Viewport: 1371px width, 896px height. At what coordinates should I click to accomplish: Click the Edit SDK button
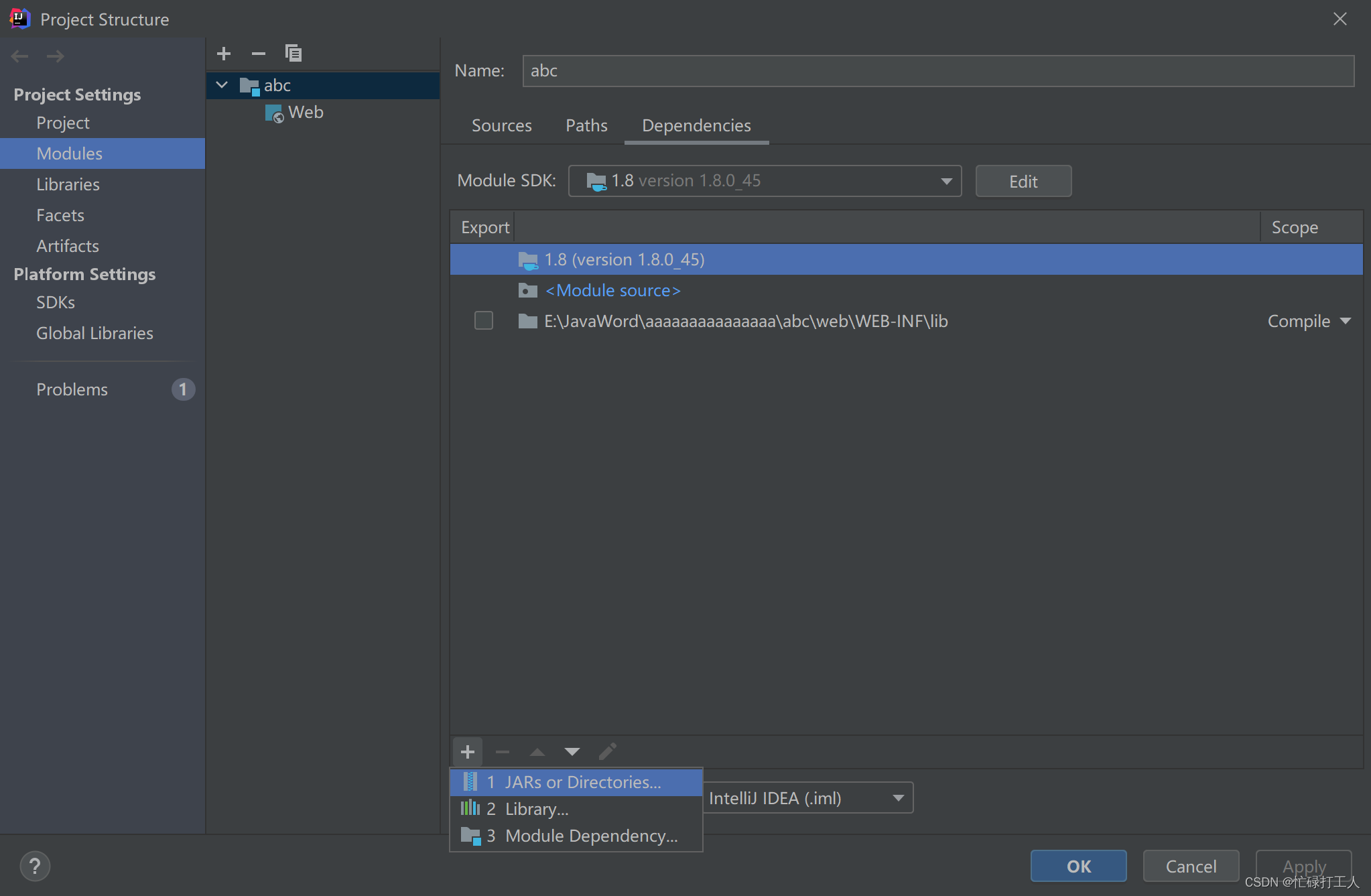point(1023,182)
